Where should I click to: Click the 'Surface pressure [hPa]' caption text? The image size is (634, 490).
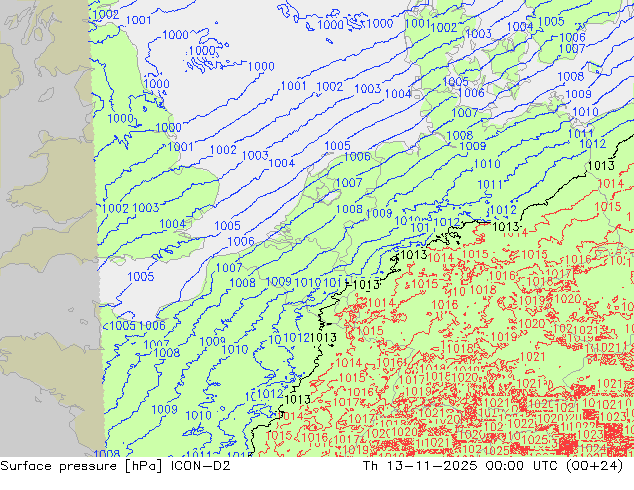81,466
